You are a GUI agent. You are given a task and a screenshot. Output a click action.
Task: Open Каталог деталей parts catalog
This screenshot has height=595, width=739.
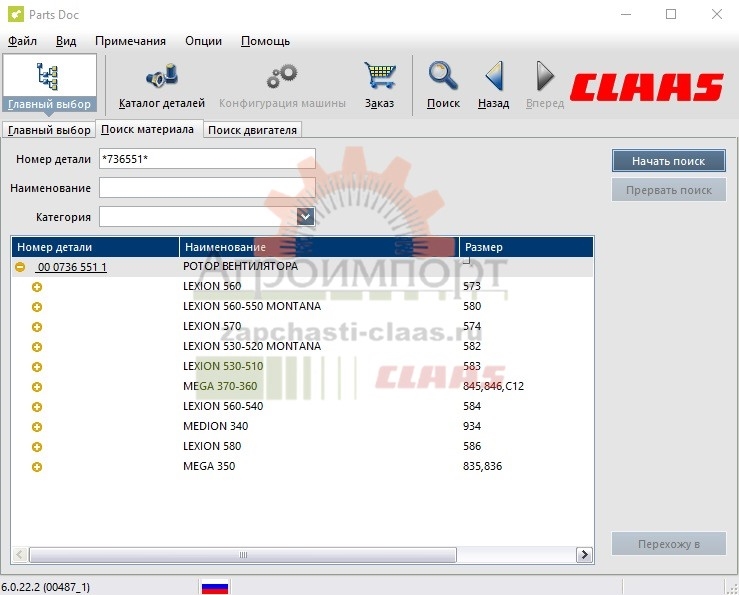(162, 85)
